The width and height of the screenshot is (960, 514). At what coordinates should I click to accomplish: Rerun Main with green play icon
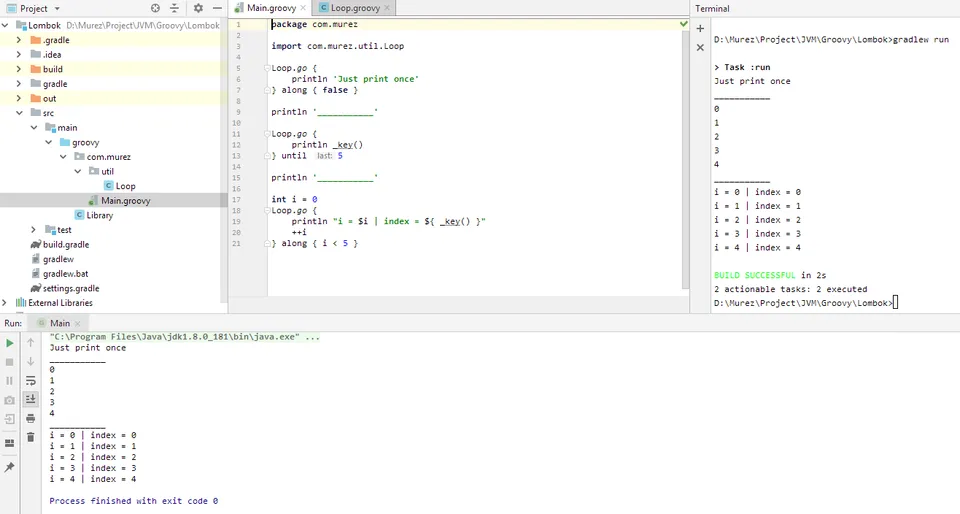(9, 343)
